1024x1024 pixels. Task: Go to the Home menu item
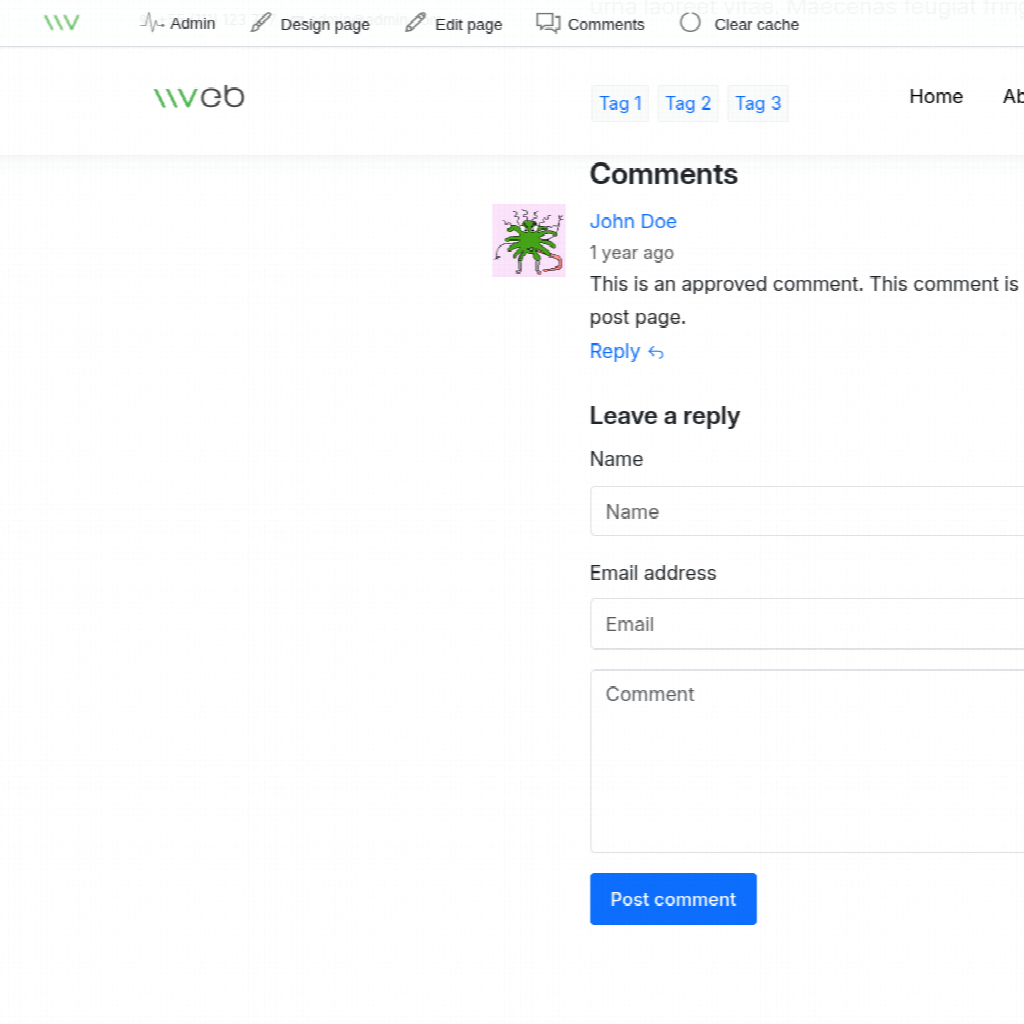(x=935, y=96)
